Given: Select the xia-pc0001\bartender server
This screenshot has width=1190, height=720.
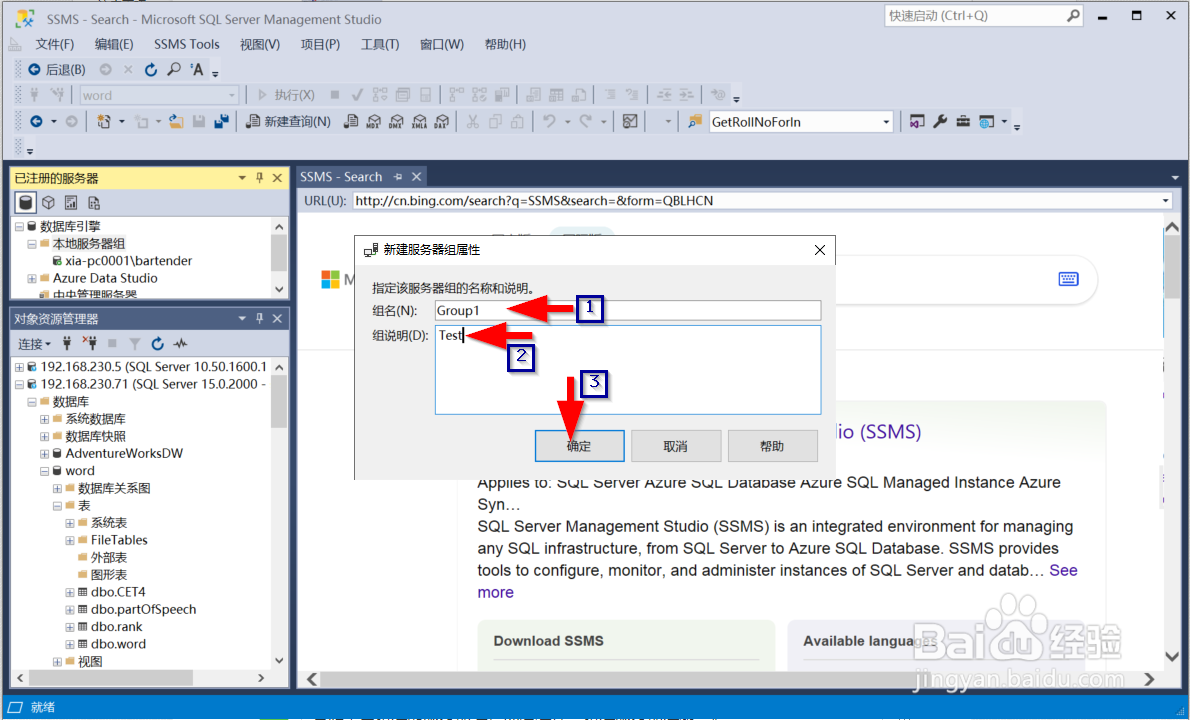Looking at the screenshot, I should pyautogui.click(x=128, y=261).
